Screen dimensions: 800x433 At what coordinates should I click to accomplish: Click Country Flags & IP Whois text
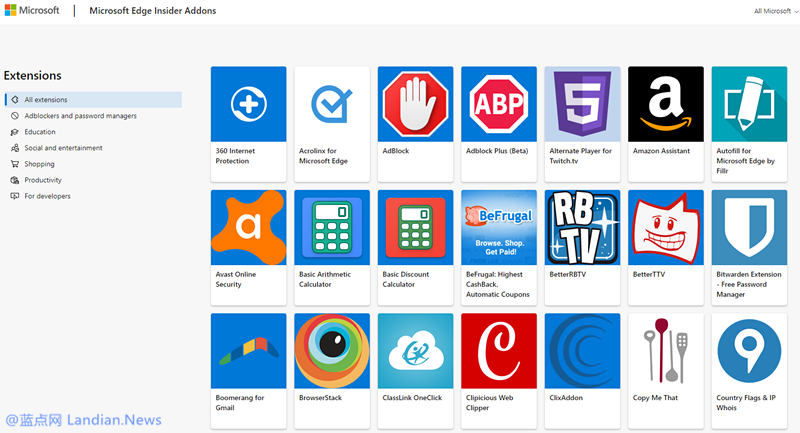[746, 402]
